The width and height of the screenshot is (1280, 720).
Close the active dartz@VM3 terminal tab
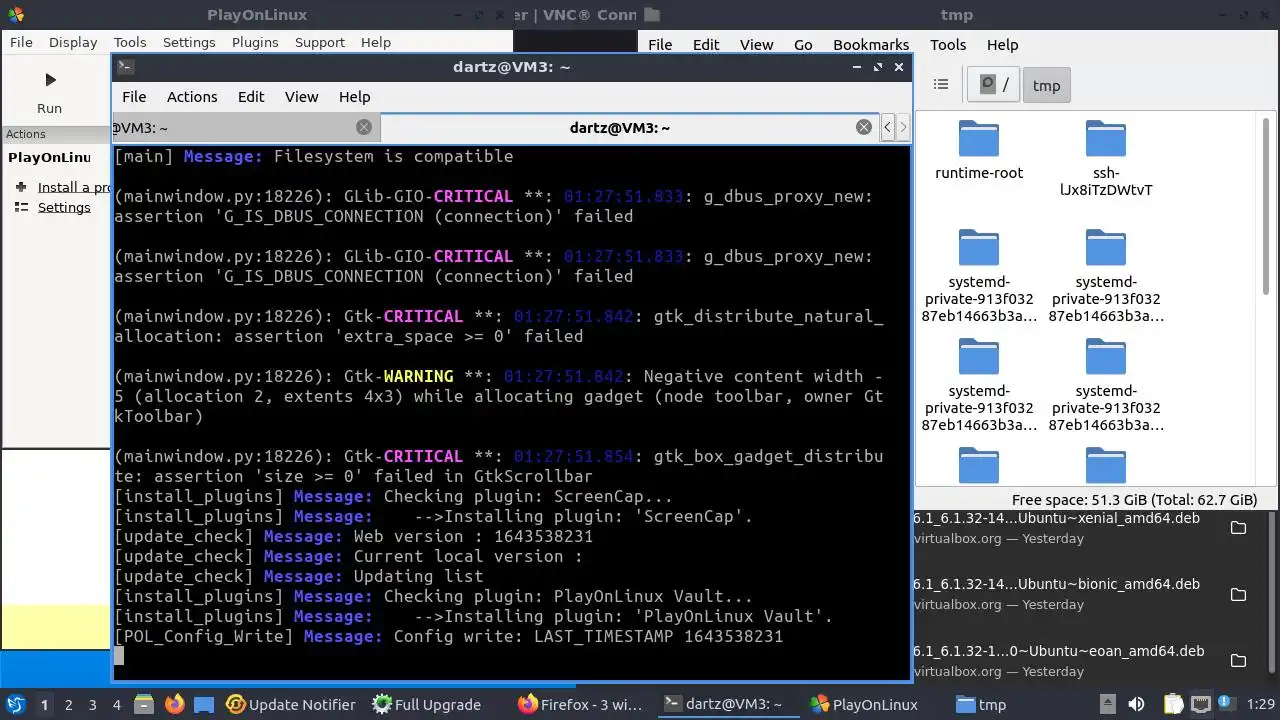click(864, 127)
